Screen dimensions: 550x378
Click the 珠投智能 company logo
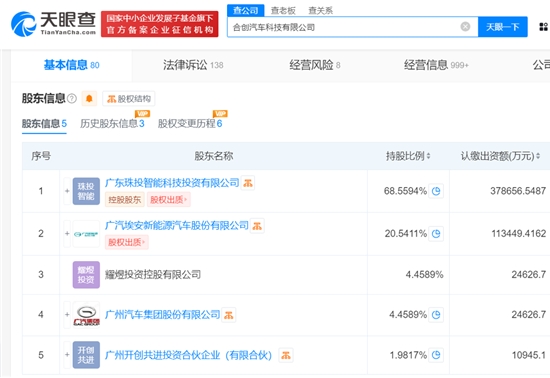click(86, 191)
